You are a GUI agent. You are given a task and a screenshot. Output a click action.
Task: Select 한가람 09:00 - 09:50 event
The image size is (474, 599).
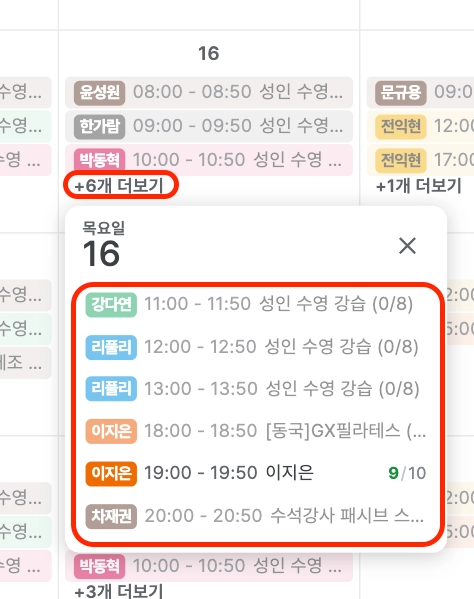point(209,126)
